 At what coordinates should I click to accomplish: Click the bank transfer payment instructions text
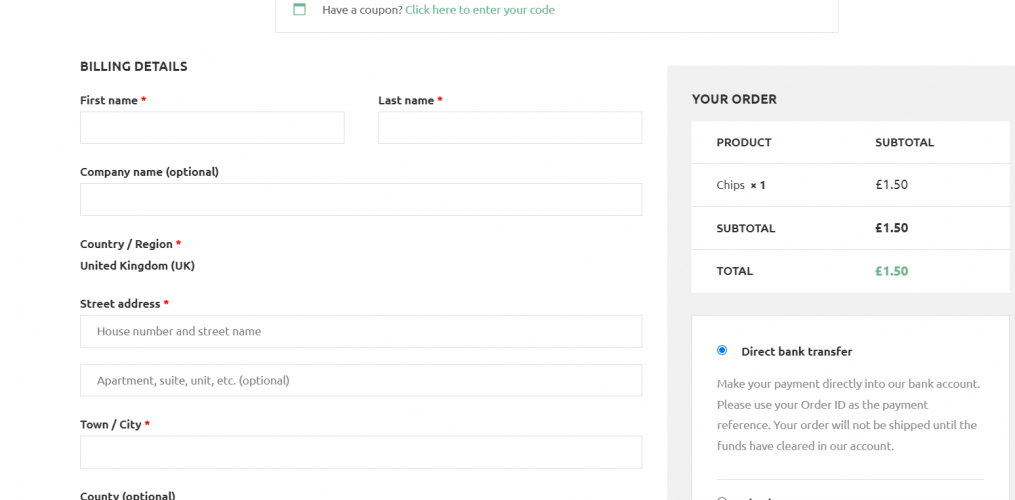848,415
